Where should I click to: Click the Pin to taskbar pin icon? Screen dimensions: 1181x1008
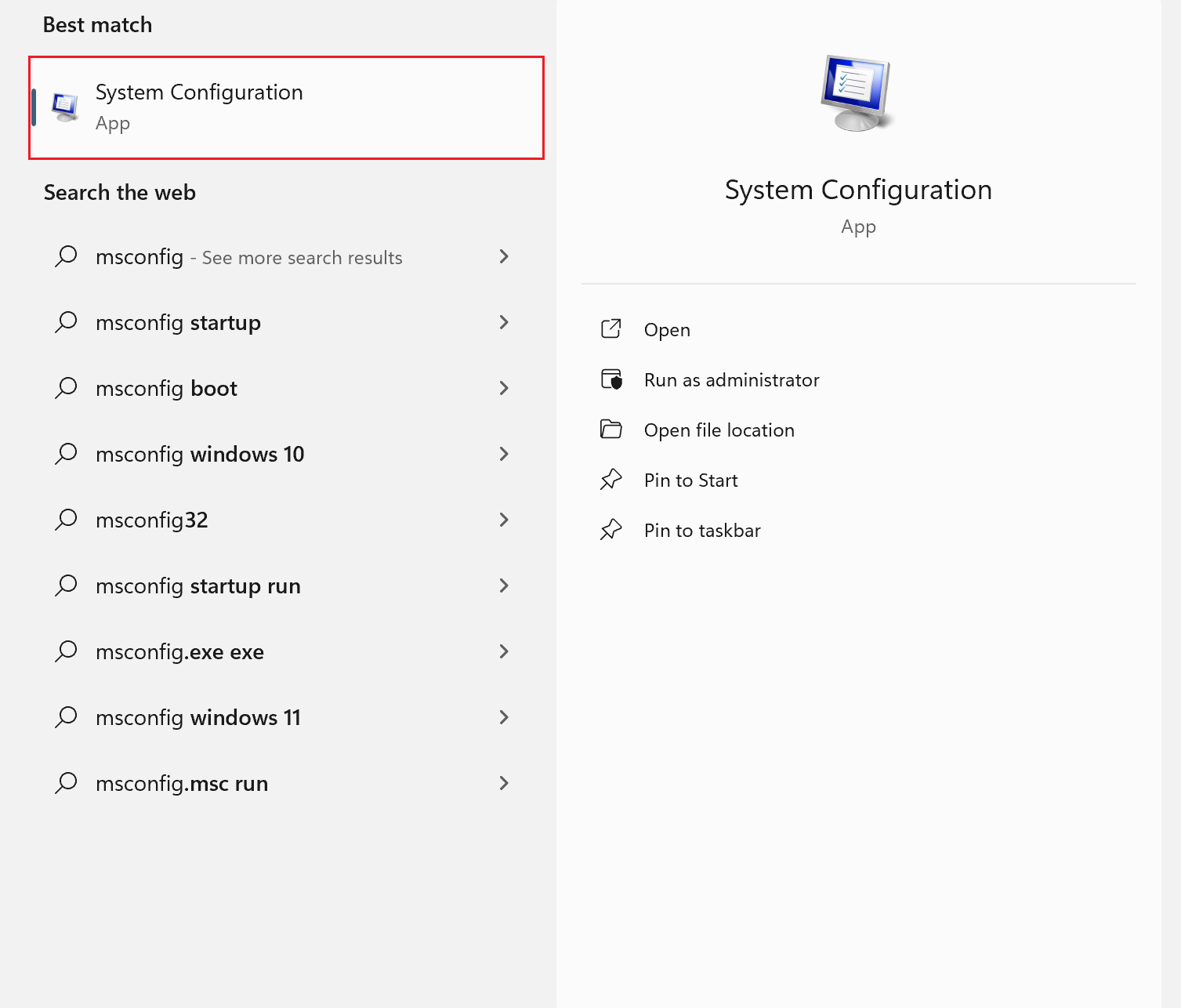coord(611,530)
